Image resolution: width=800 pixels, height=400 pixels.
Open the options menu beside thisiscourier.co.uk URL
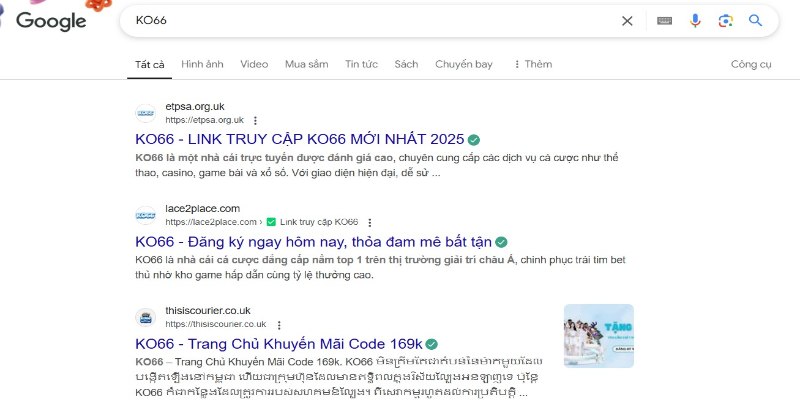pos(279,324)
